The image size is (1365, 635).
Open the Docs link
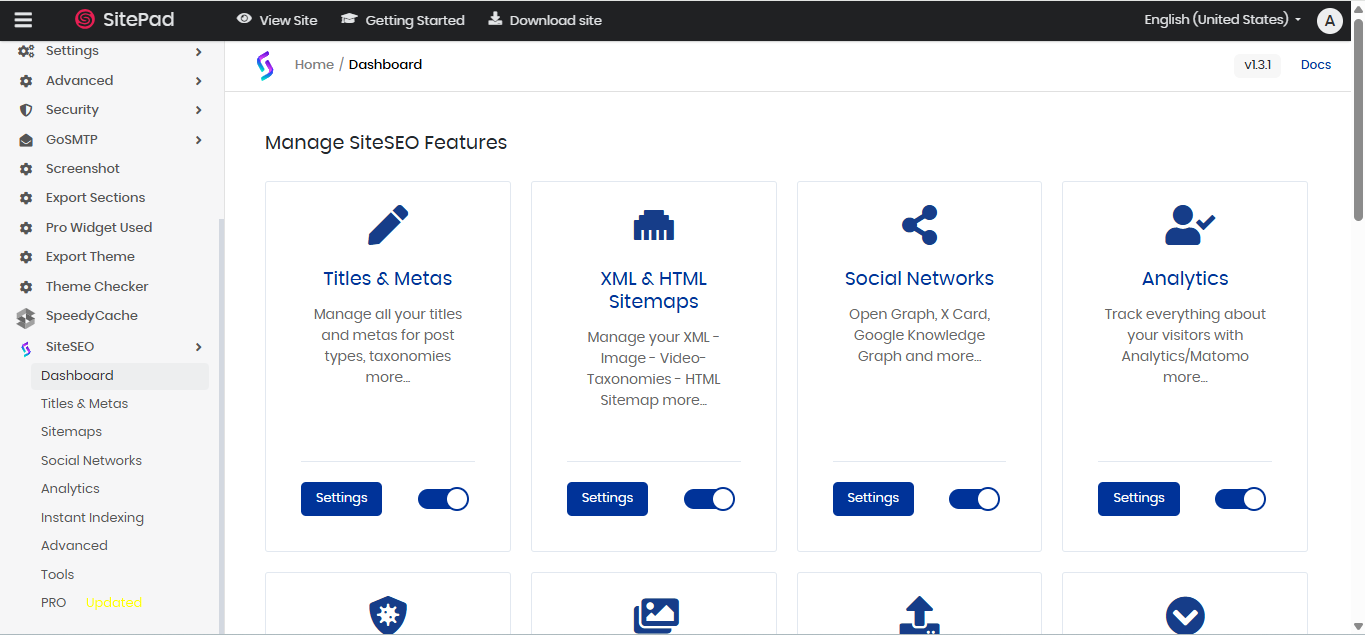coord(1315,65)
